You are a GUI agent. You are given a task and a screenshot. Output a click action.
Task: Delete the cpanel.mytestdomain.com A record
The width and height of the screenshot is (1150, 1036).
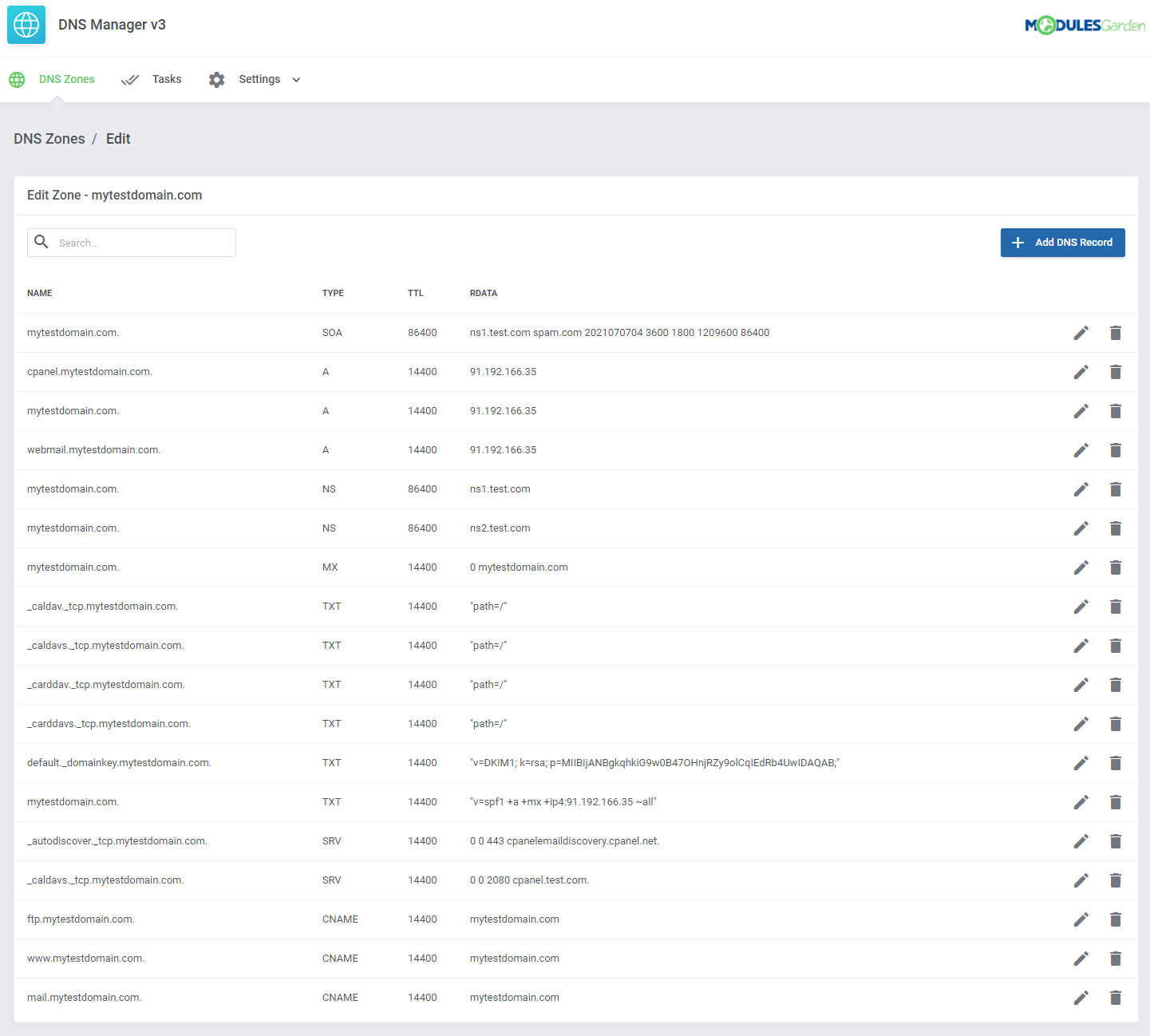point(1116,372)
